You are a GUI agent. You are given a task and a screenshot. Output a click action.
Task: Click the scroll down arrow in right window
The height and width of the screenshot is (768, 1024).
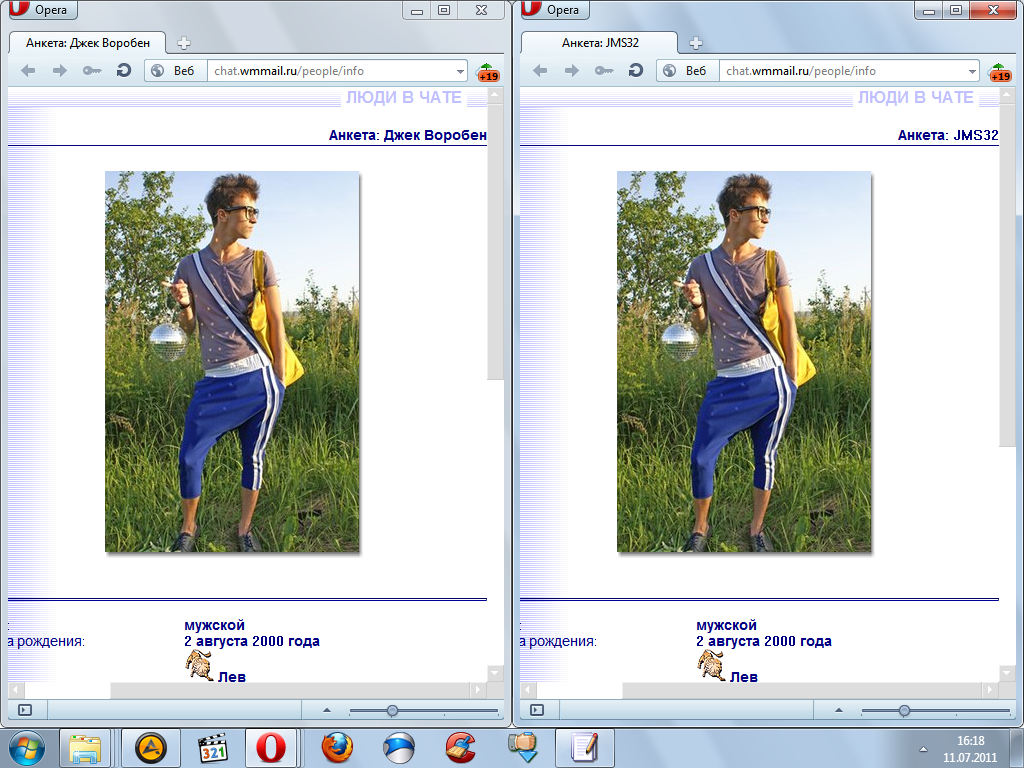tap(1007, 673)
